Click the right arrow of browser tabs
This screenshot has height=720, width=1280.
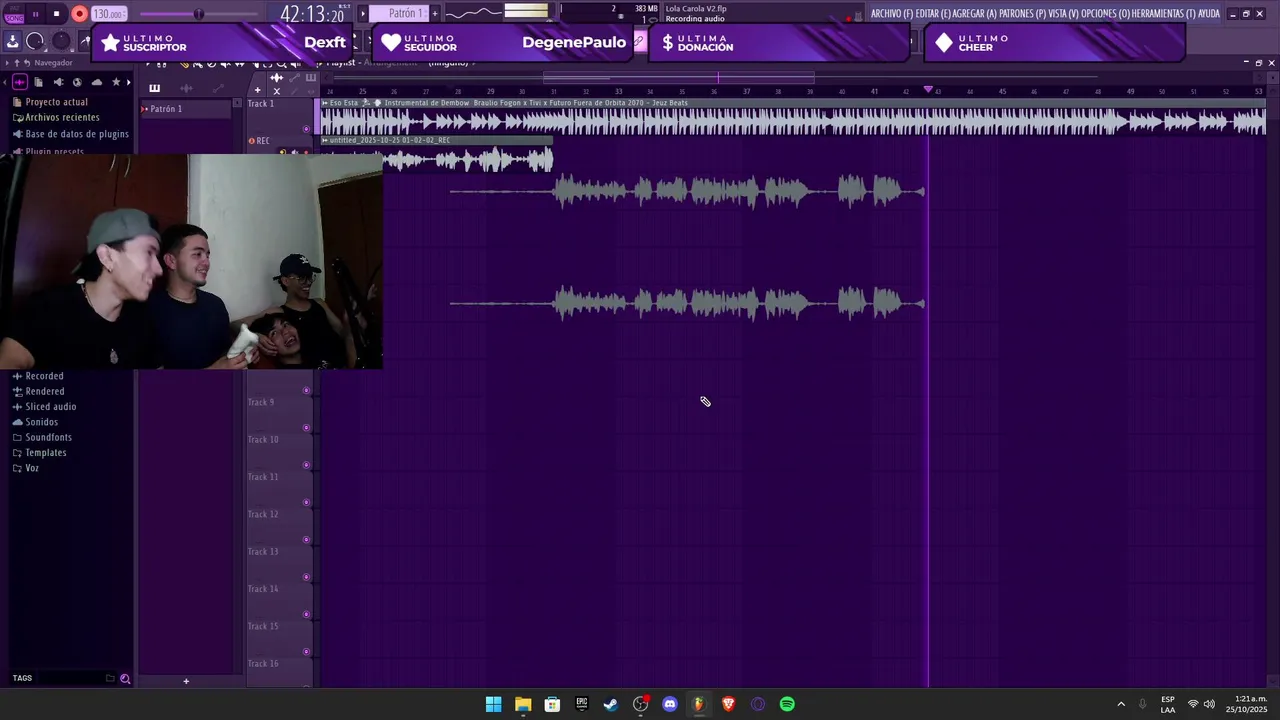click(129, 82)
